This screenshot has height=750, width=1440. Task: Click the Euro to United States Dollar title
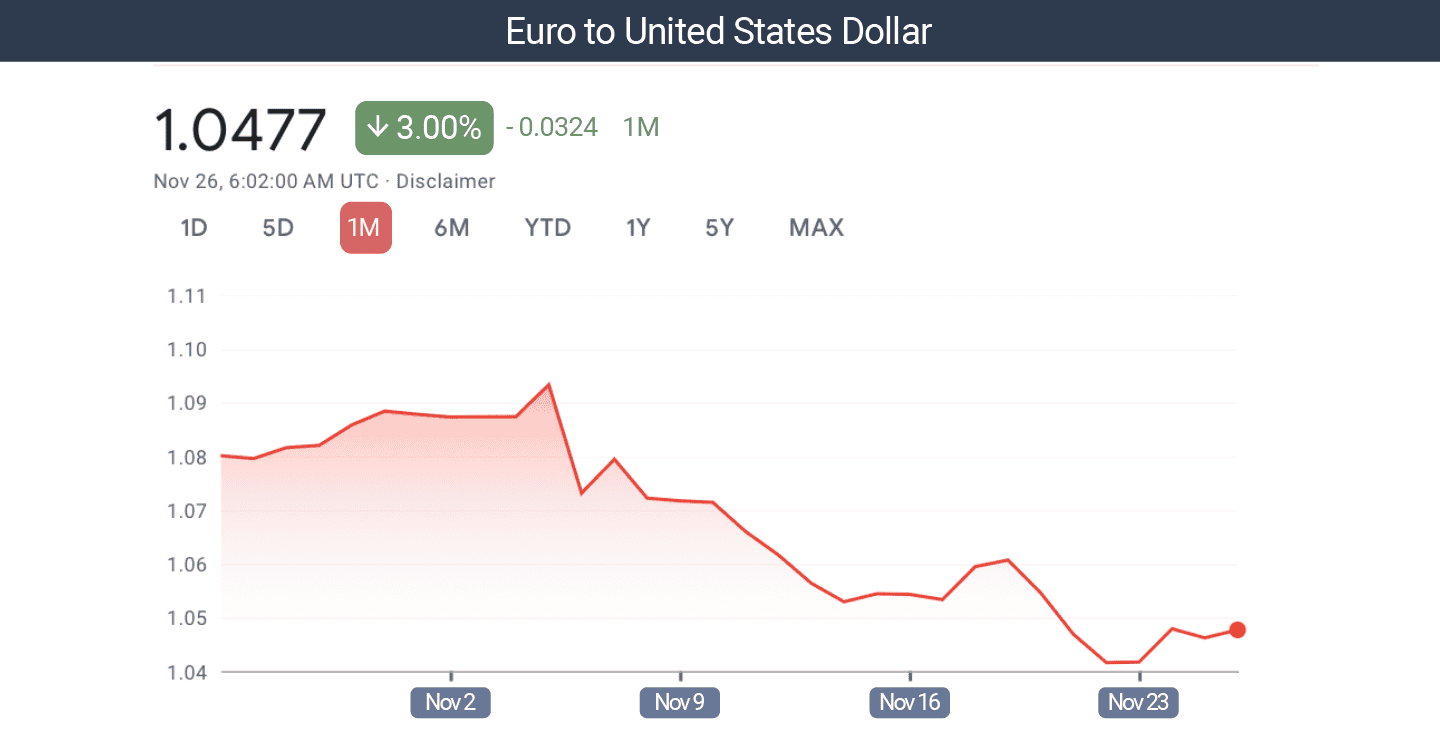719,31
